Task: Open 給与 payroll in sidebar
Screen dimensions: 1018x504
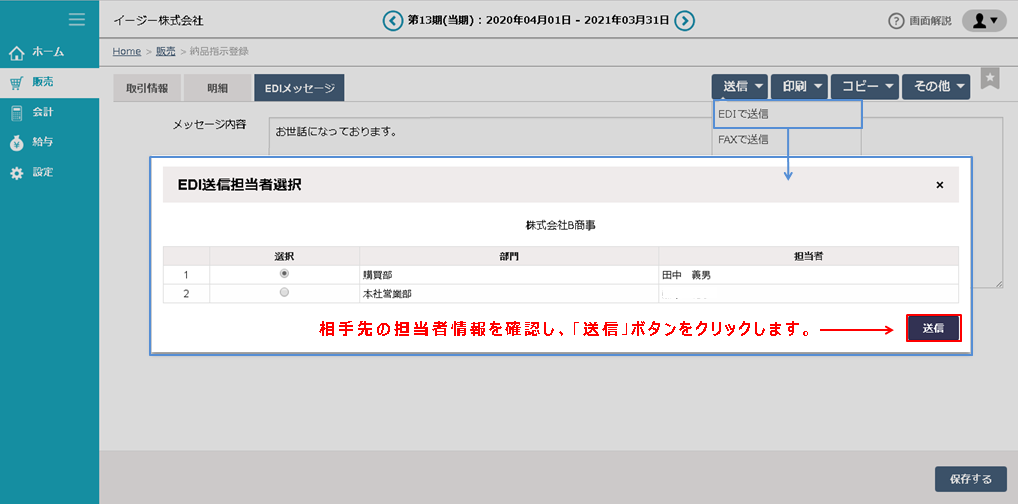Action: (x=42, y=142)
